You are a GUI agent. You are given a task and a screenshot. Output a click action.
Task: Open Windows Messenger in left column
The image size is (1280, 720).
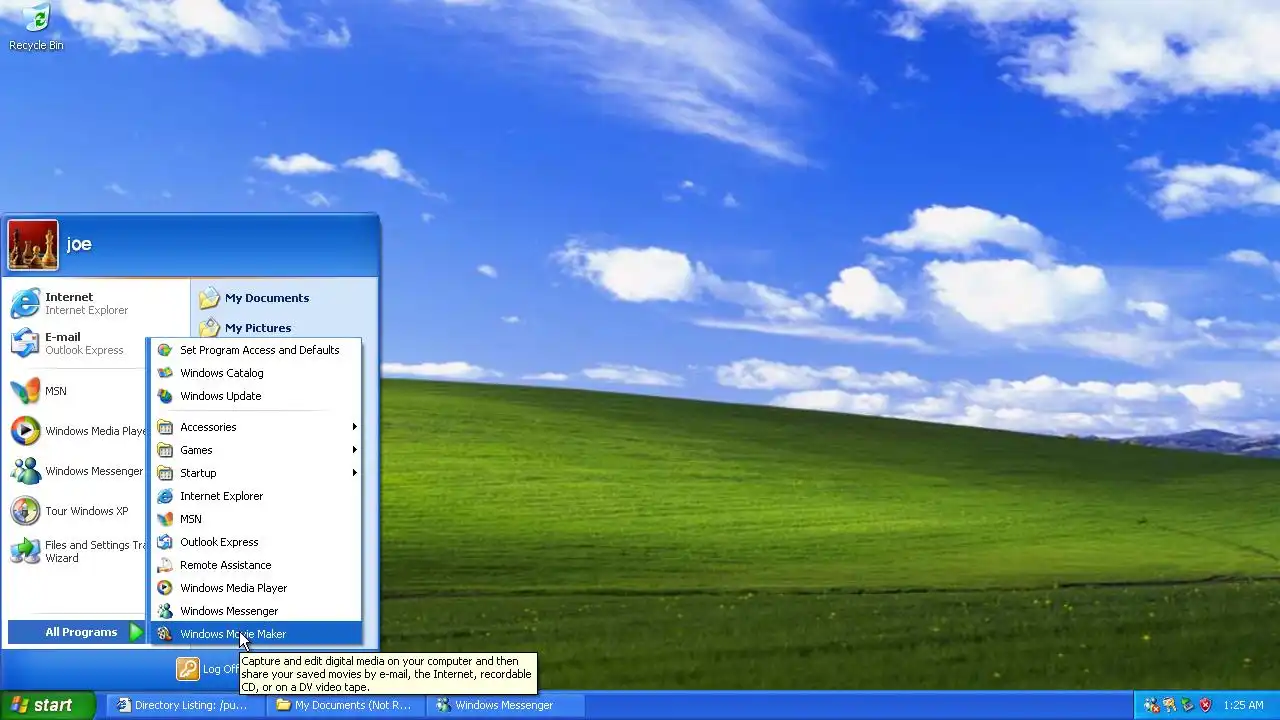point(77,471)
